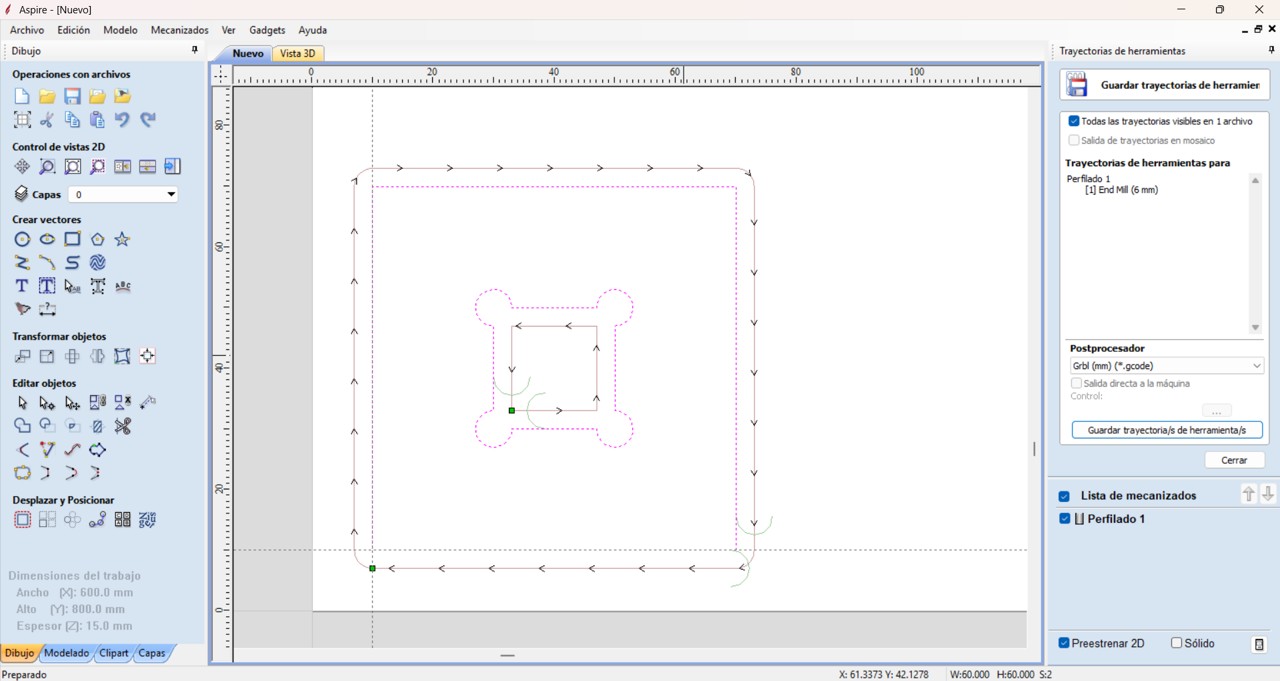Screen dimensions: 1280x681
Task: Toggle the Lista de mecanizados checkbox
Action: (x=1064, y=496)
